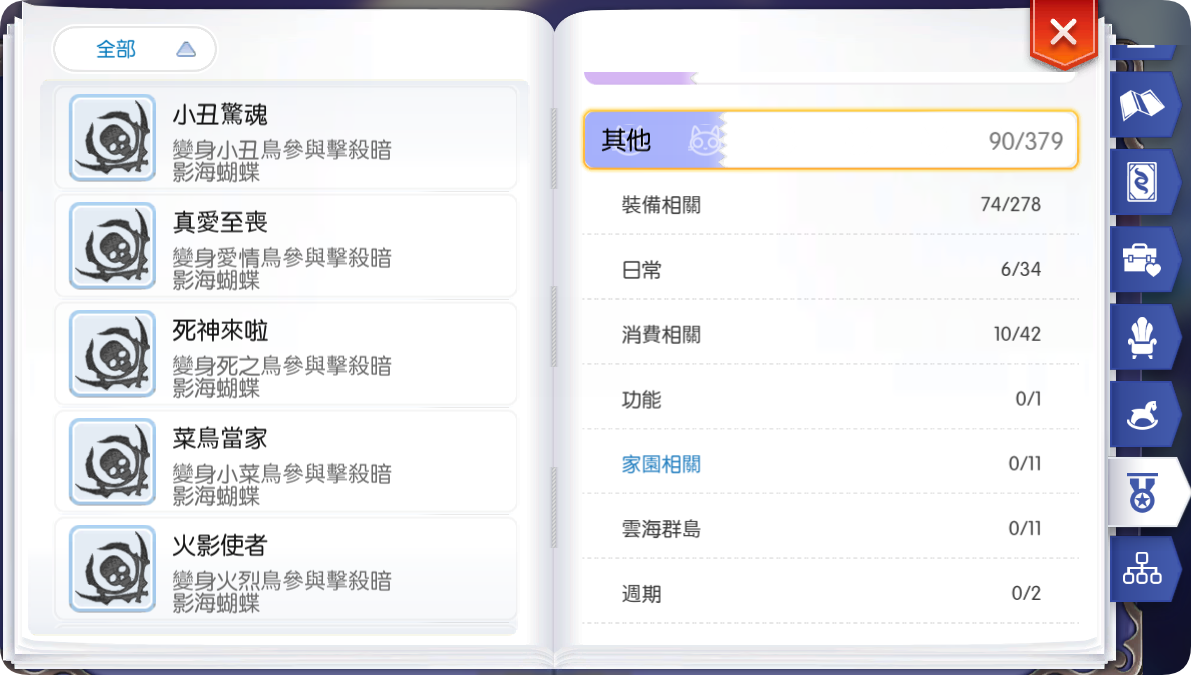This screenshot has height=675, width=1191.
Task: Select the 家園相關 subcategory
Action: 830,463
